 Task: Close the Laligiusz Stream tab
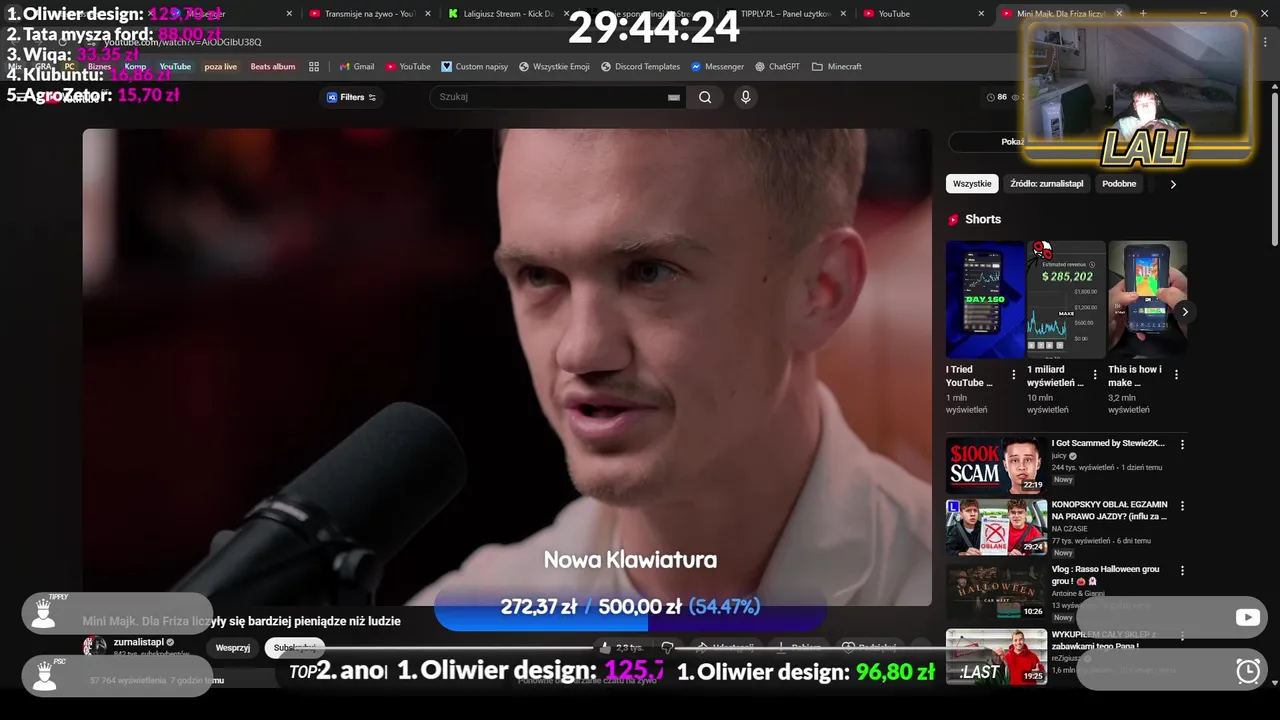coord(566,14)
